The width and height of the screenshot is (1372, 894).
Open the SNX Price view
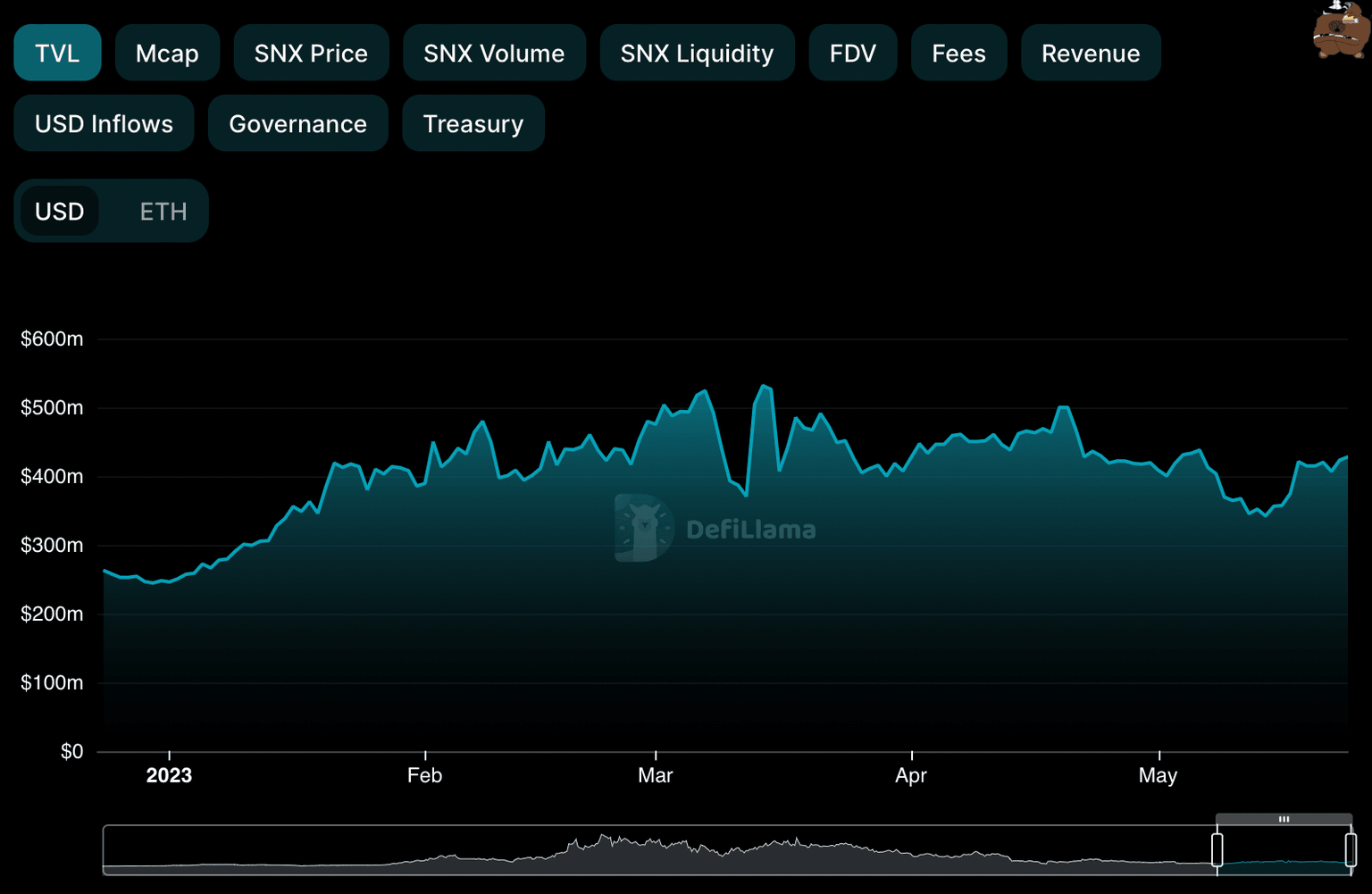tap(311, 53)
